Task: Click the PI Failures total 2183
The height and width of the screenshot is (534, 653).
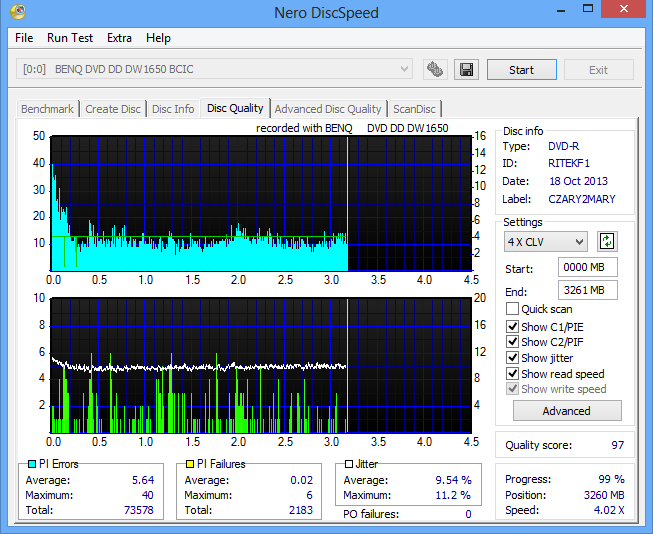Action: click(x=301, y=510)
